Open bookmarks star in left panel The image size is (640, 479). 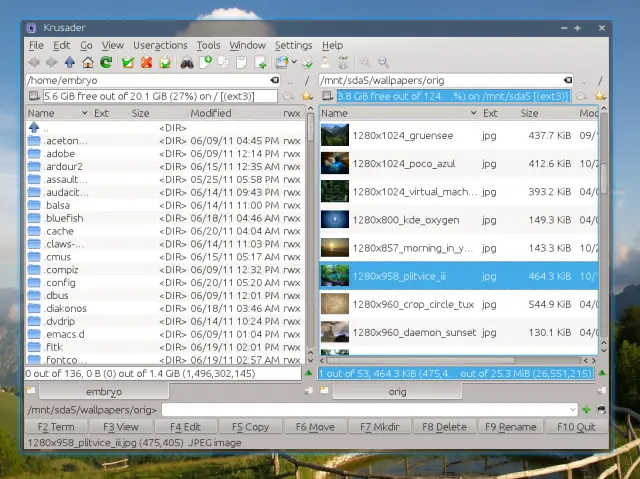307,96
